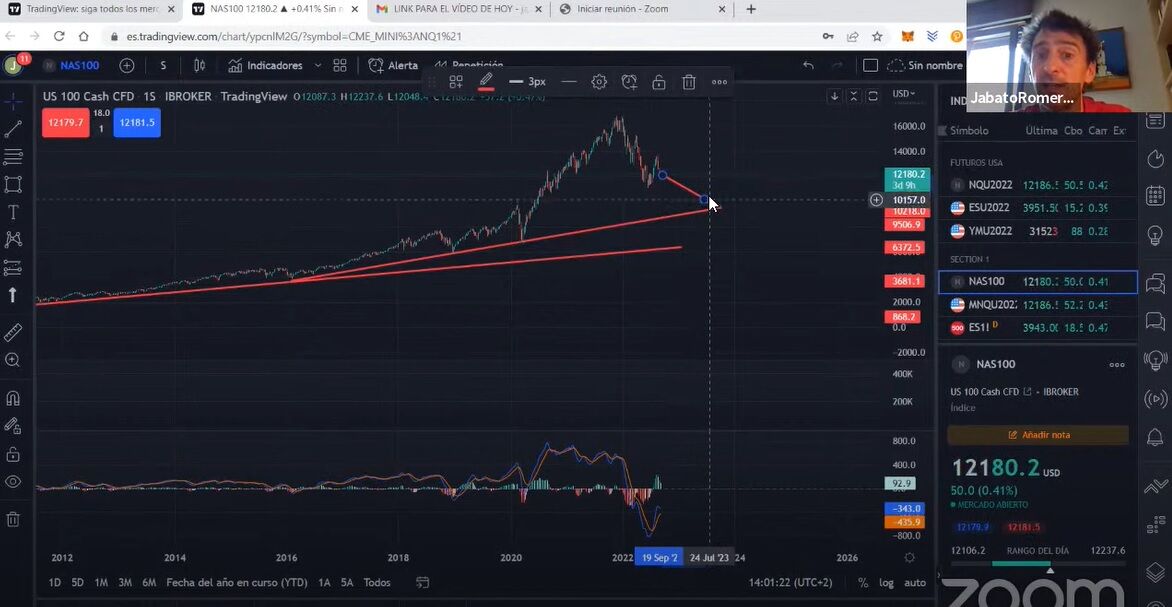Toggle the log scale option
Screen dimensions: 1172x607
[886, 582]
